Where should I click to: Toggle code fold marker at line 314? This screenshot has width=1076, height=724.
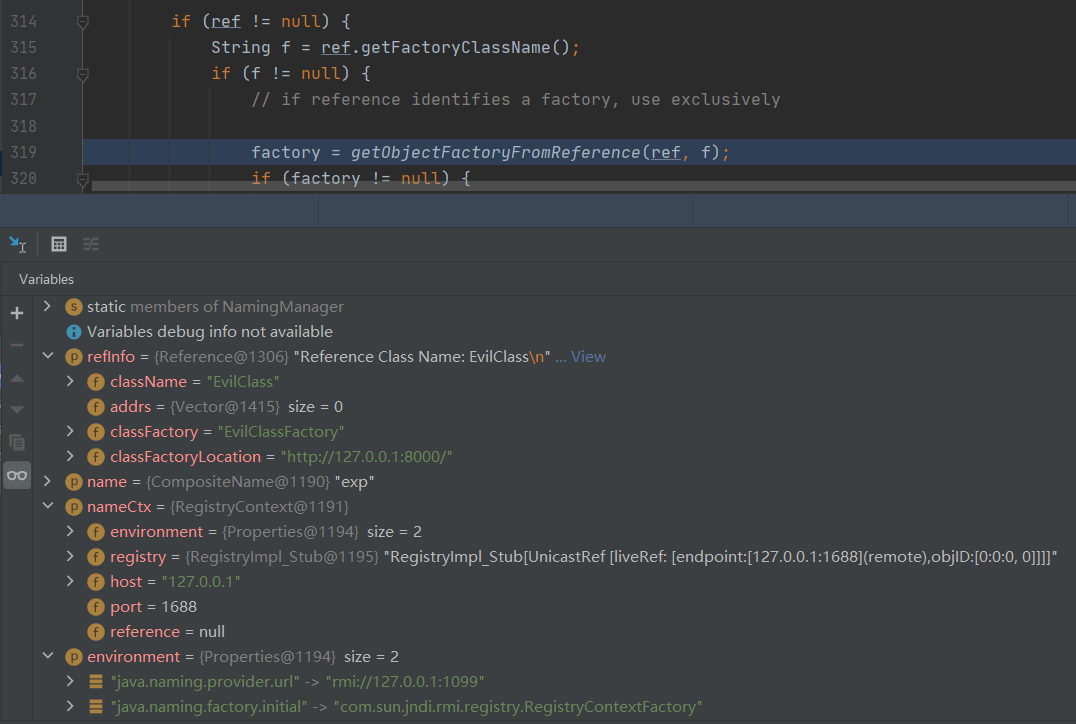[83, 22]
